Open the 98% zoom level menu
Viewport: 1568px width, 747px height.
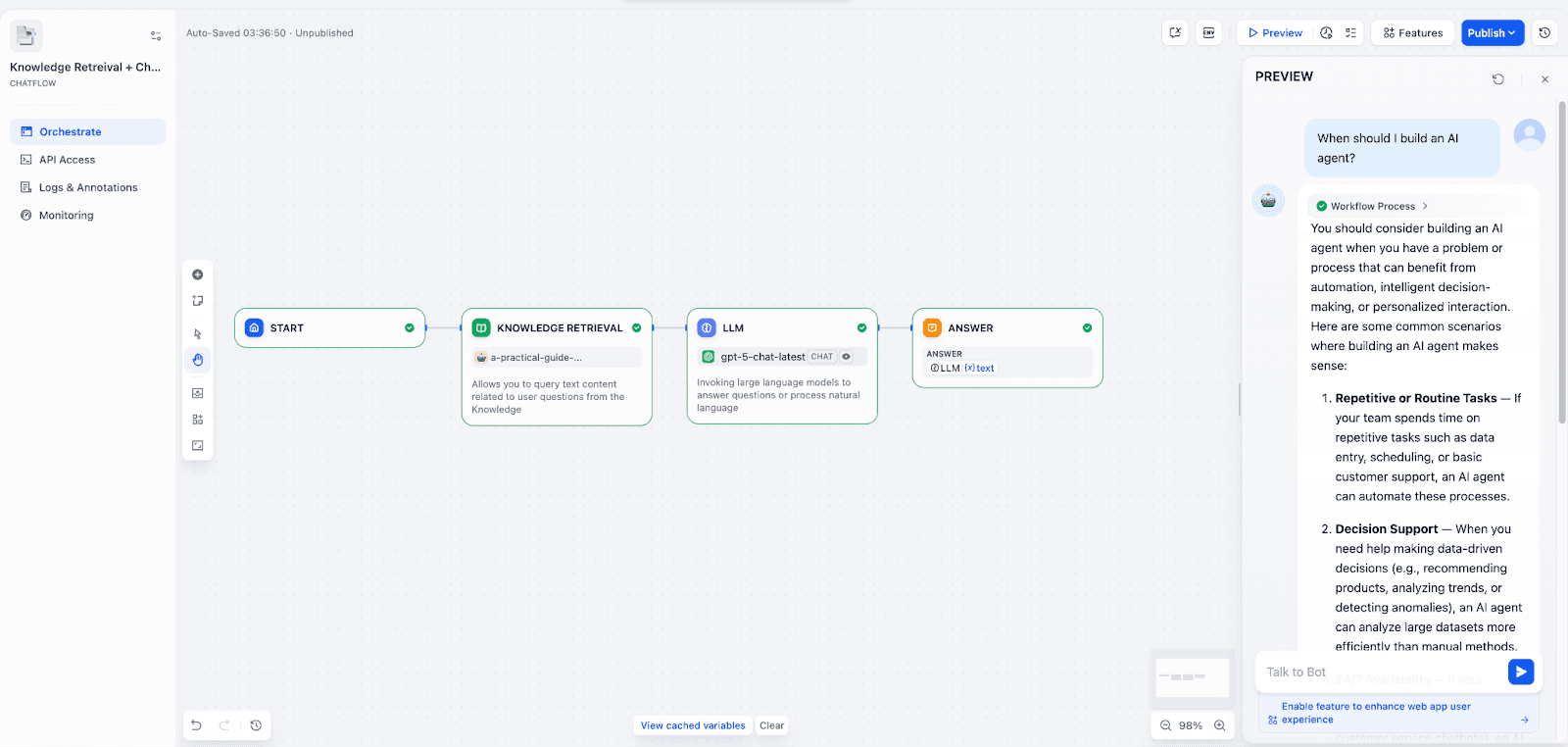[1191, 725]
